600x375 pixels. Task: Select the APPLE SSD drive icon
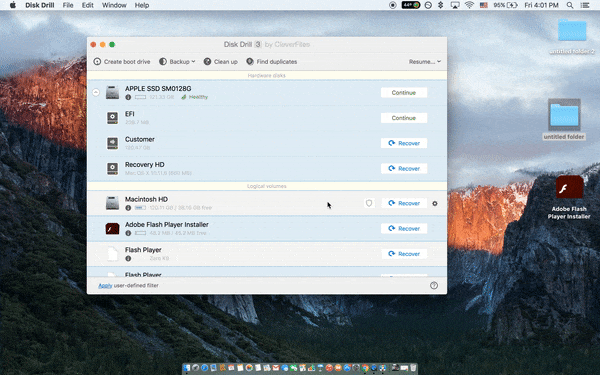(112, 93)
